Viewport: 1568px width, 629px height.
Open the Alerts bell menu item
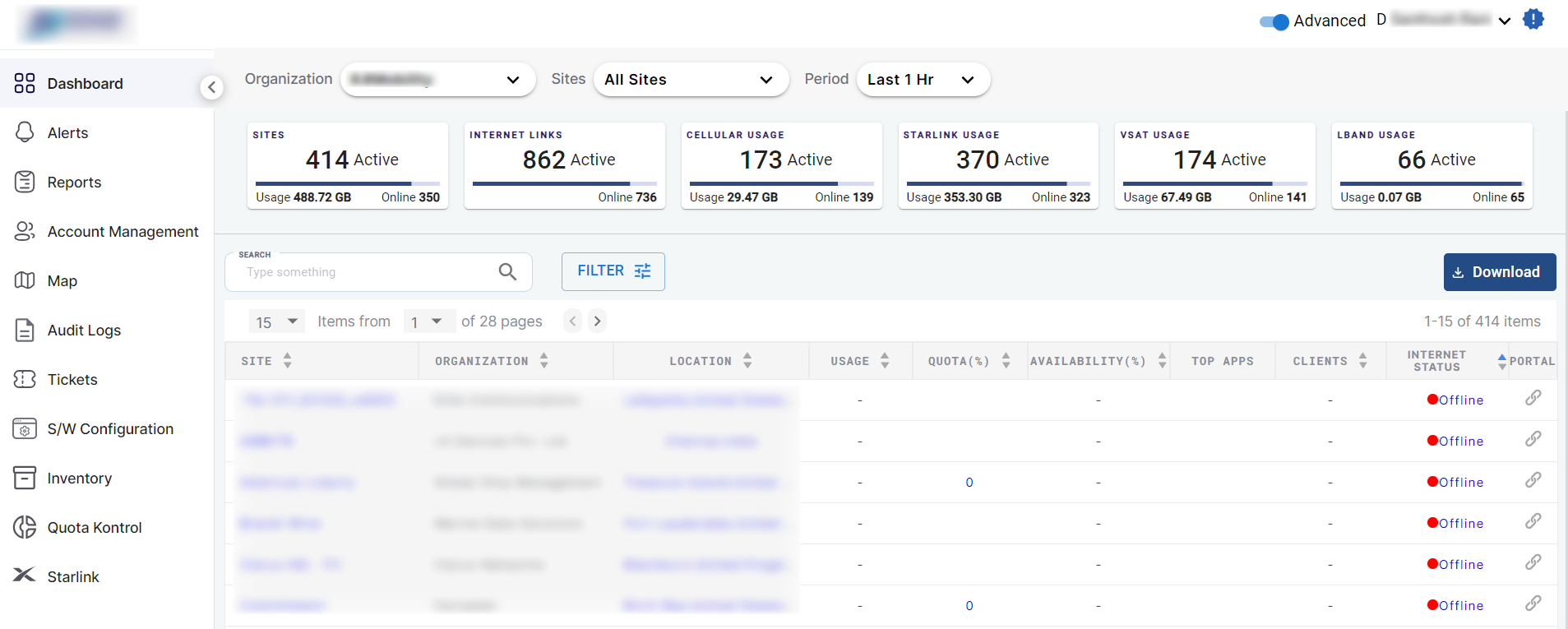(x=67, y=132)
